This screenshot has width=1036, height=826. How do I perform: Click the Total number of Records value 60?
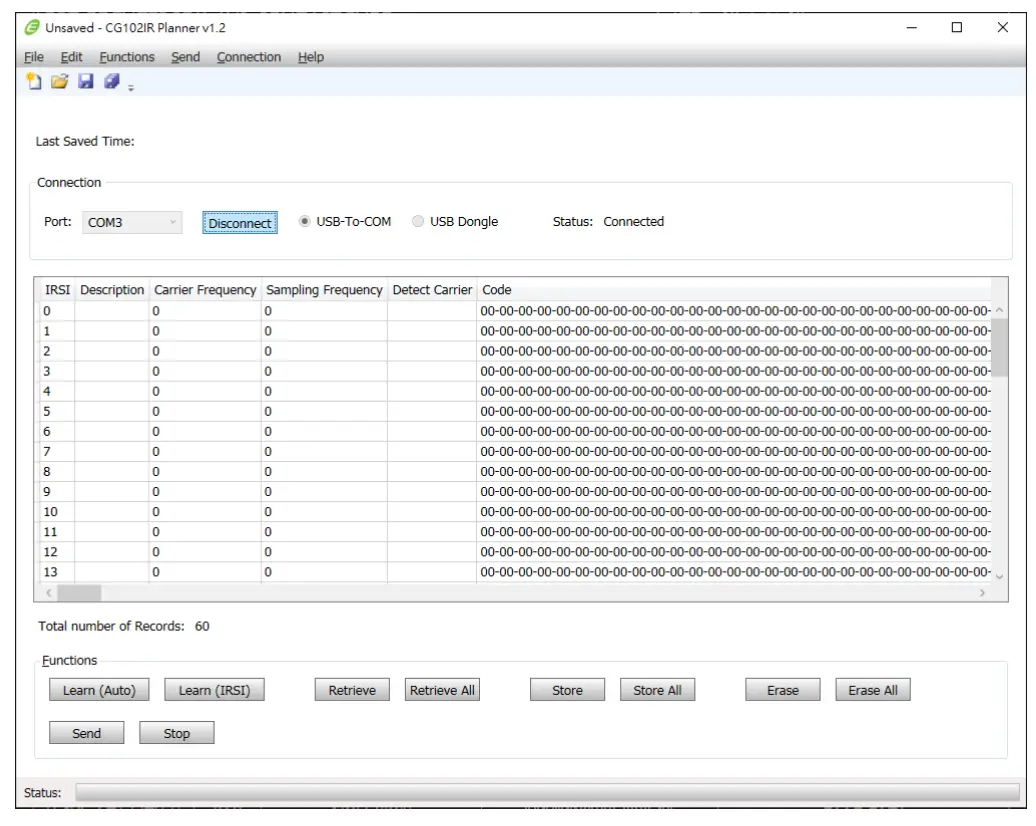coord(202,626)
